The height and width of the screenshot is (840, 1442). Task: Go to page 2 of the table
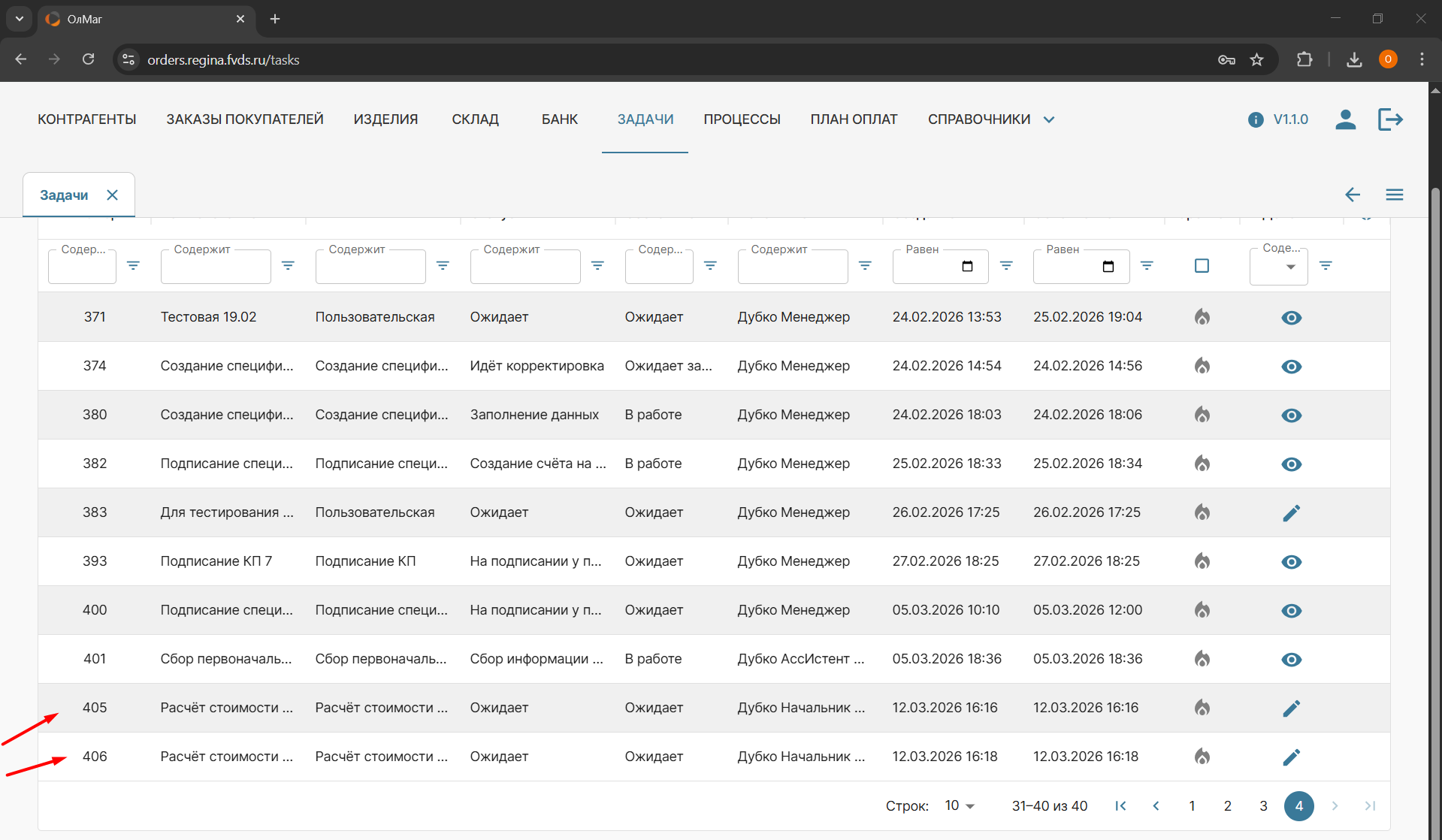pyautogui.click(x=1227, y=806)
